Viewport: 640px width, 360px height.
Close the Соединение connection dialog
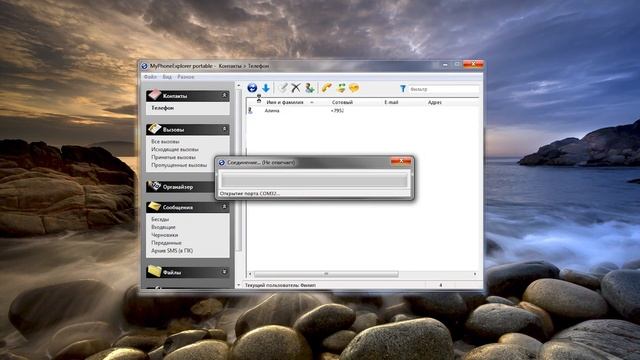click(x=401, y=162)
